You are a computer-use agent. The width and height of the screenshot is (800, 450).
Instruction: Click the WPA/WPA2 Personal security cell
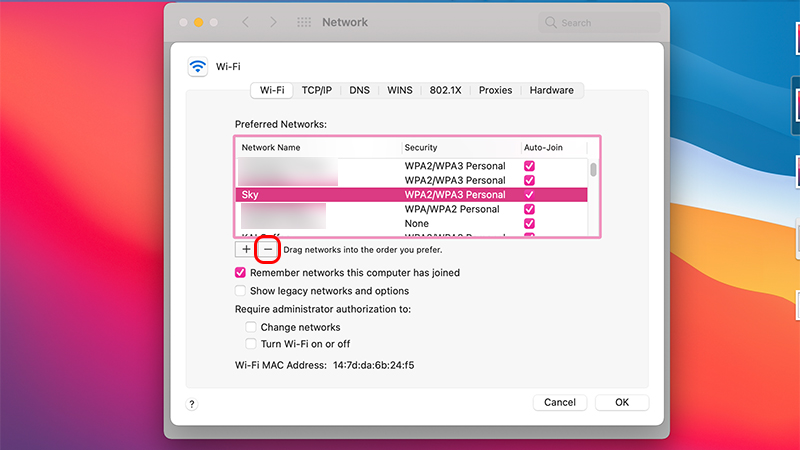[452, 209]
